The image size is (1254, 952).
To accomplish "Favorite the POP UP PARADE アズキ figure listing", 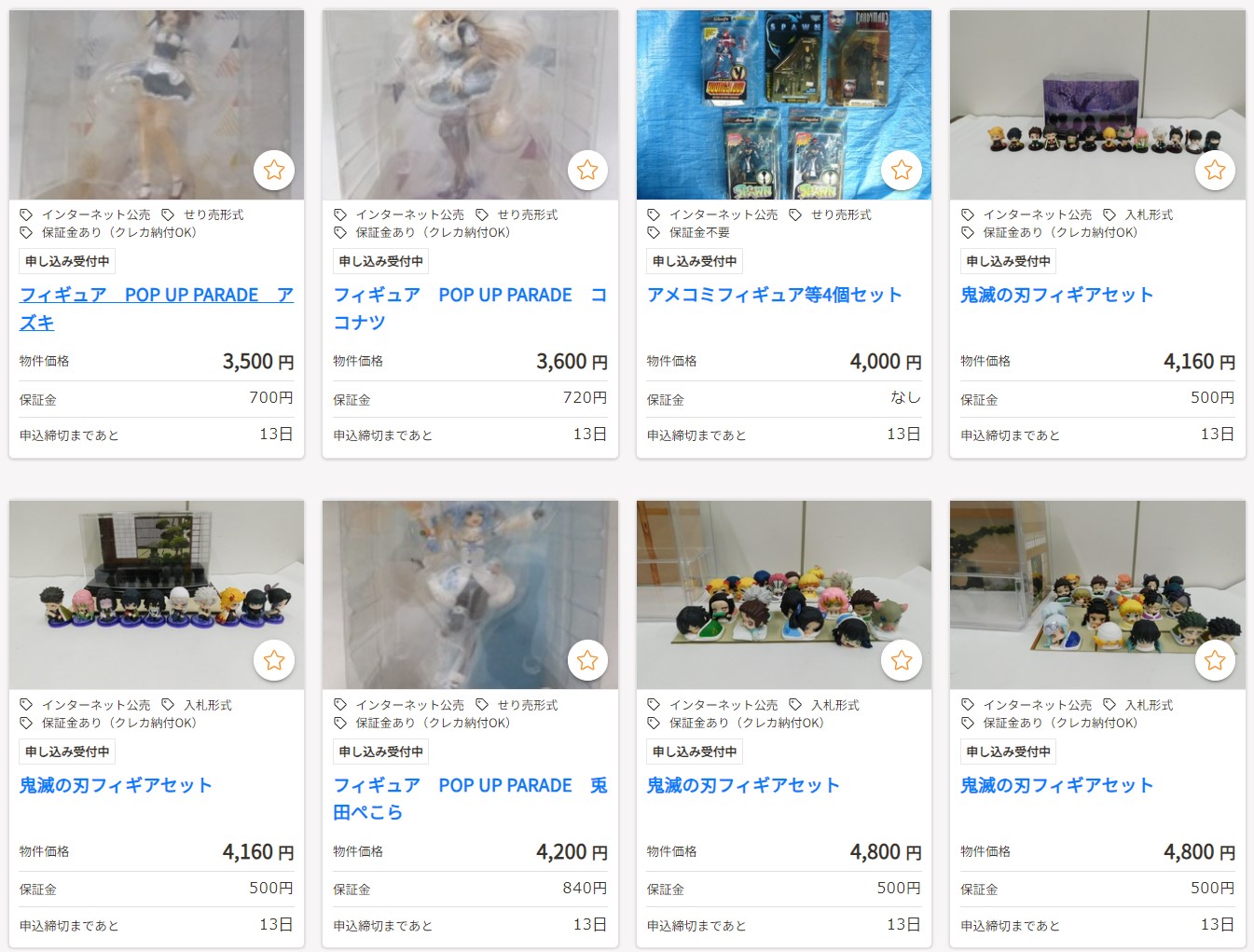I will pyautogui.click(x=274, y=170).
